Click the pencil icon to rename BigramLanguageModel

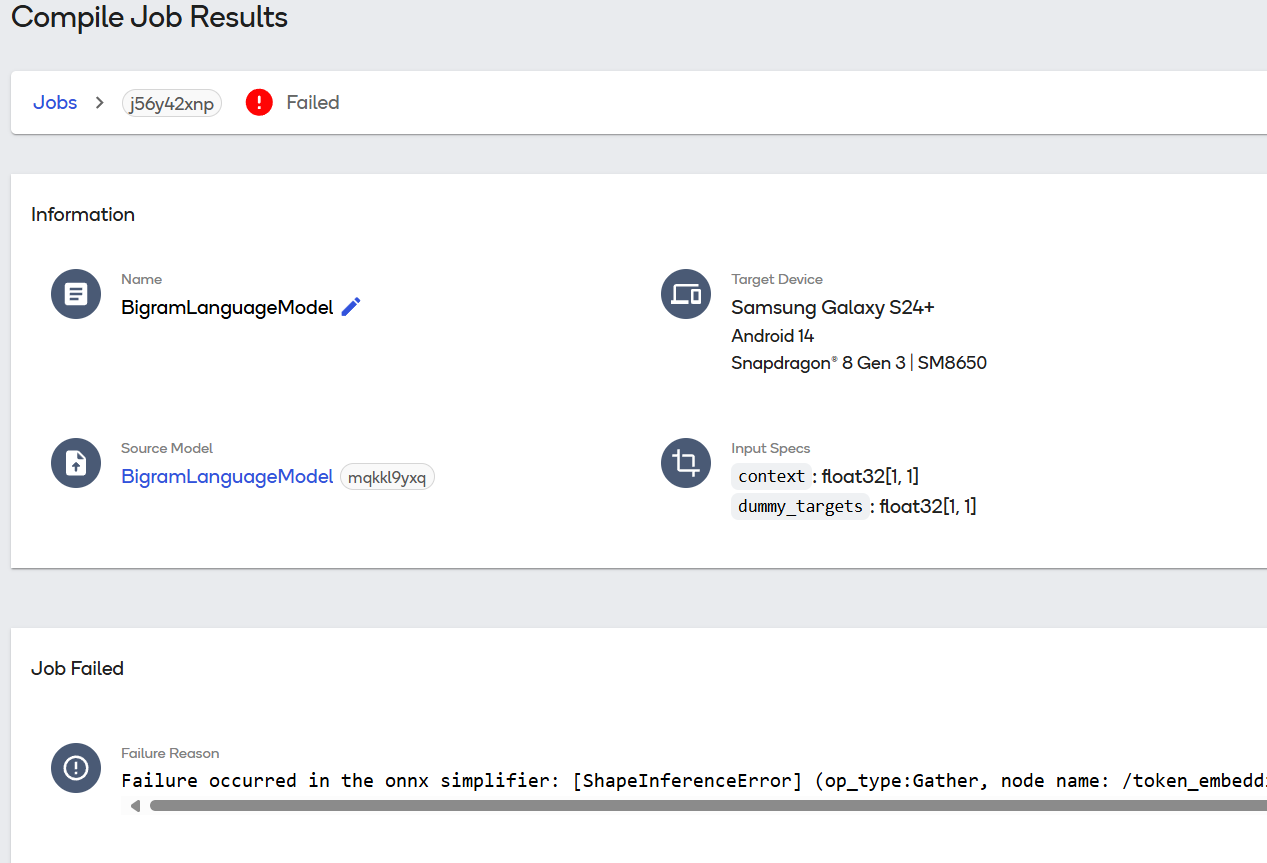(x=350, y=307)
